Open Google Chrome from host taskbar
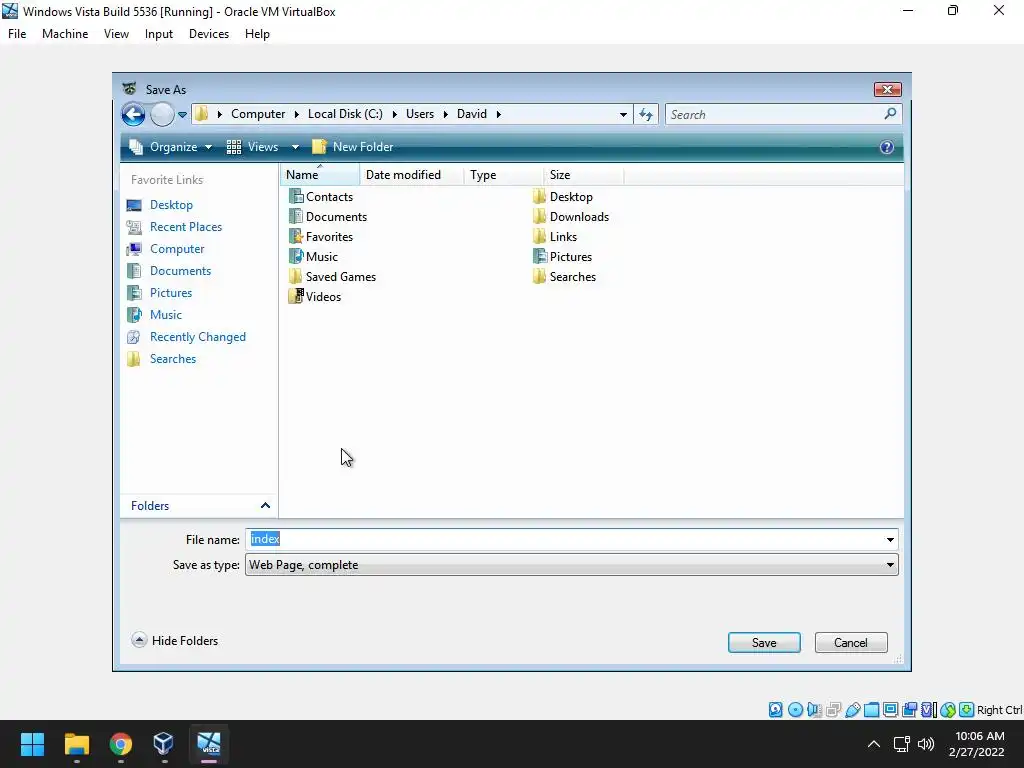The image size is (1024, 768). tap(120, 744)
